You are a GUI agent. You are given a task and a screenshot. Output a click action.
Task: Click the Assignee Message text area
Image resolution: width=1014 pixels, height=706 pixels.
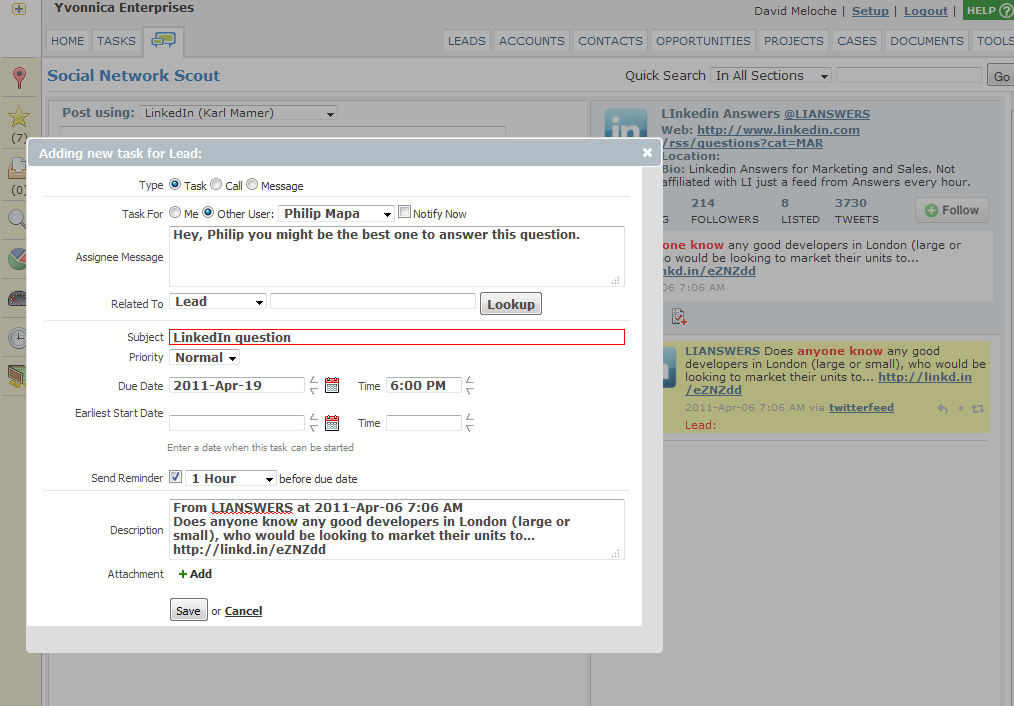point(397,256)
